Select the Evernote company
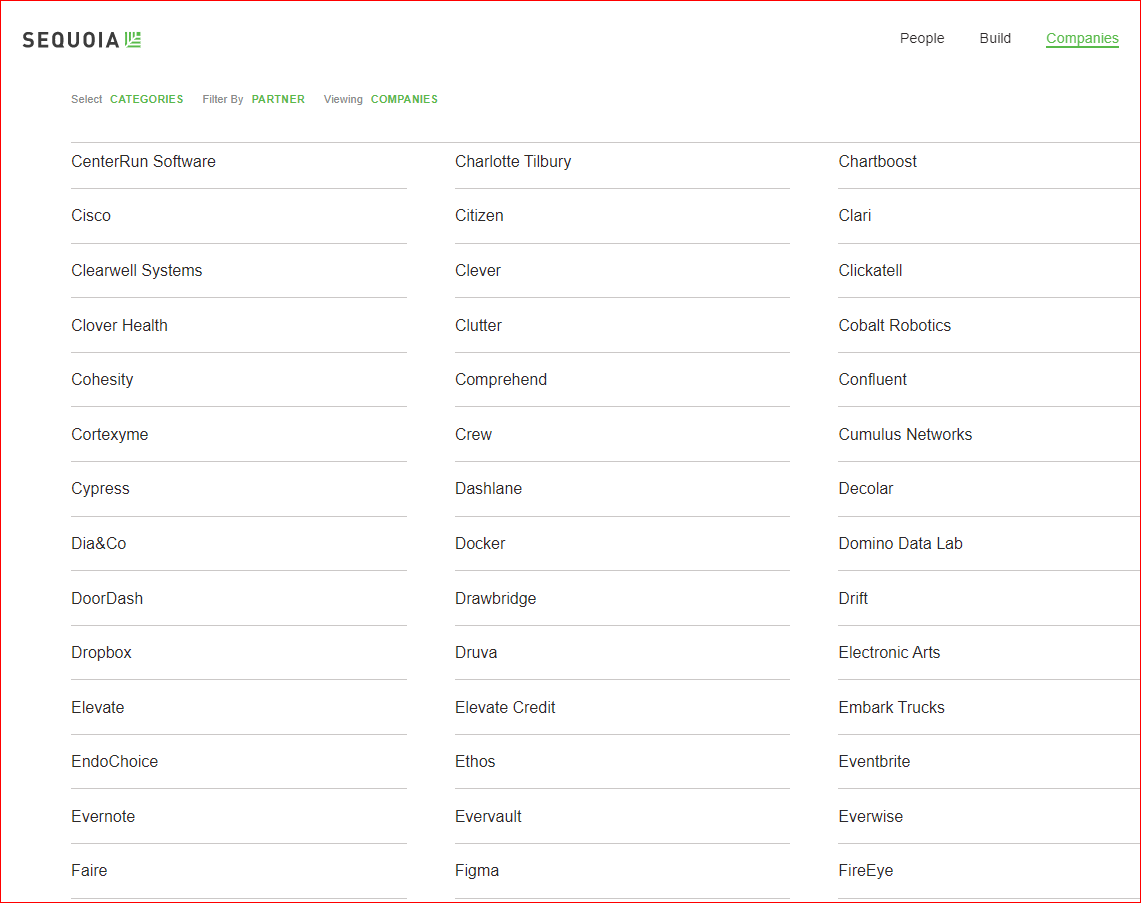Viewport: 1141px width, 903px height. (103, 816)
